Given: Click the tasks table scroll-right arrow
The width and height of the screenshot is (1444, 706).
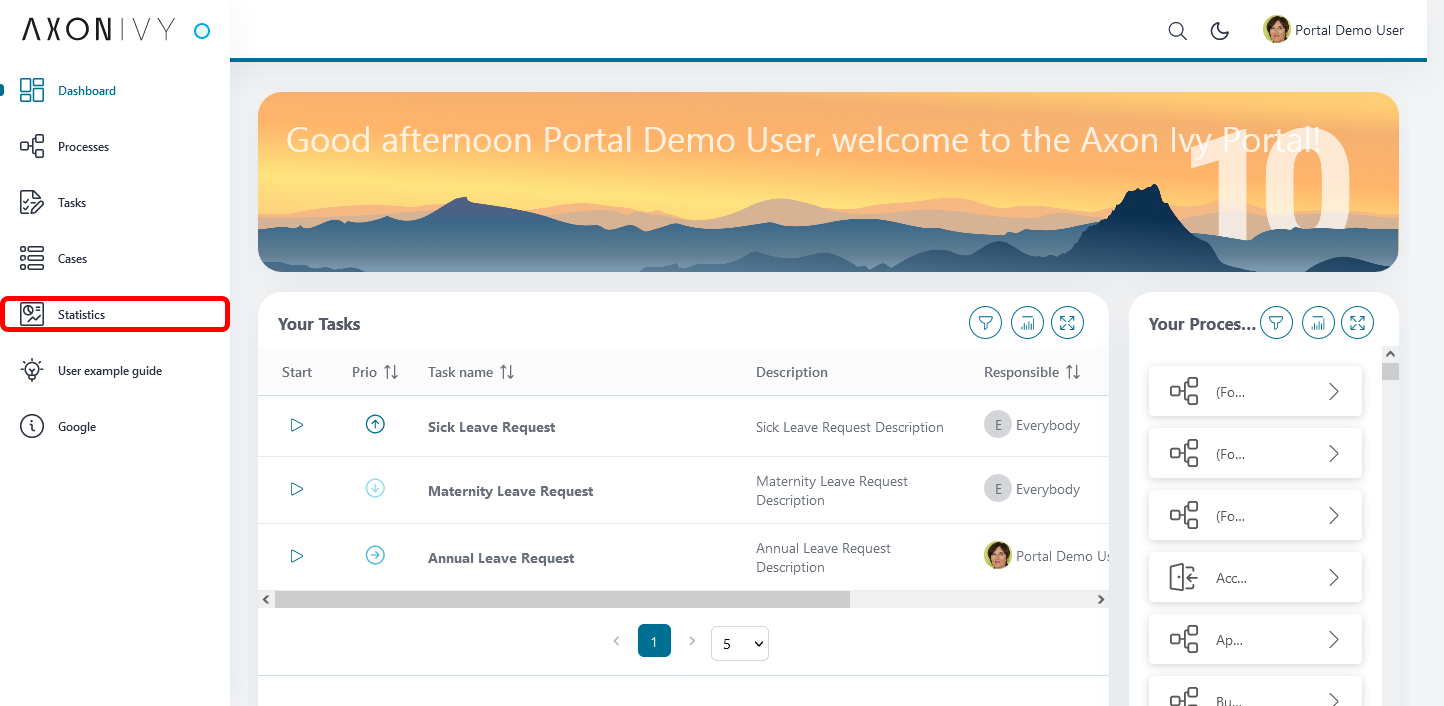Looking at the screenshot, I should pos(1101,599).
